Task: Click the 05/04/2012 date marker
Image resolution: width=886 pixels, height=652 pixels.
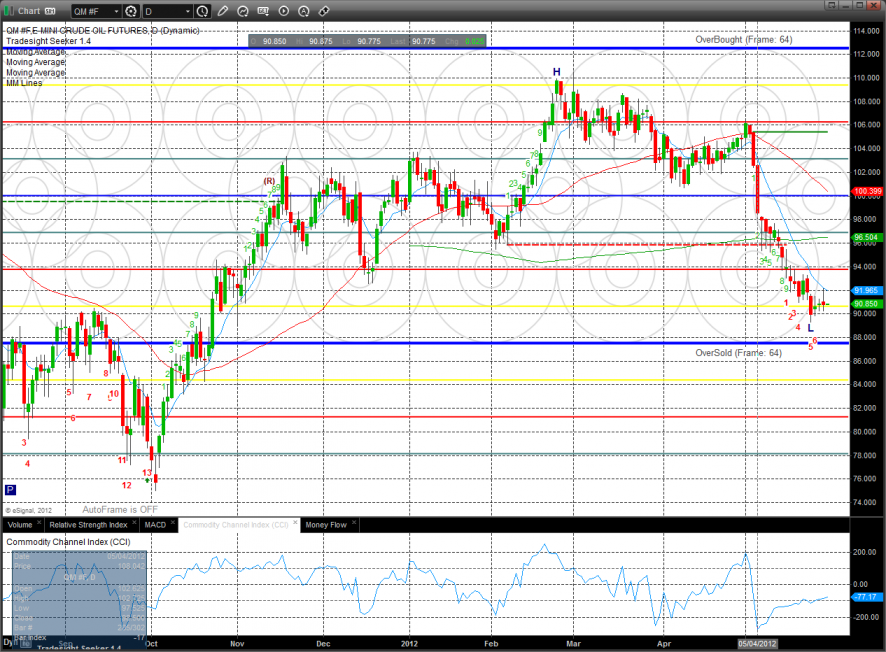Action: click(x=757, y=644)
